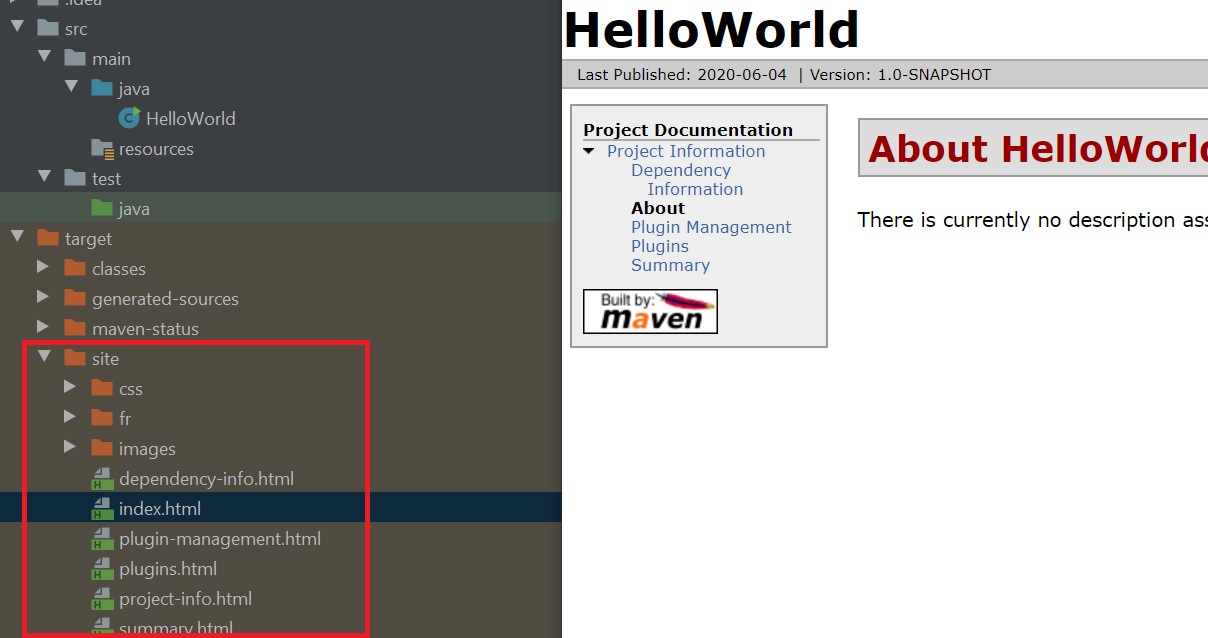Select project-info.html file in tree

185,599
